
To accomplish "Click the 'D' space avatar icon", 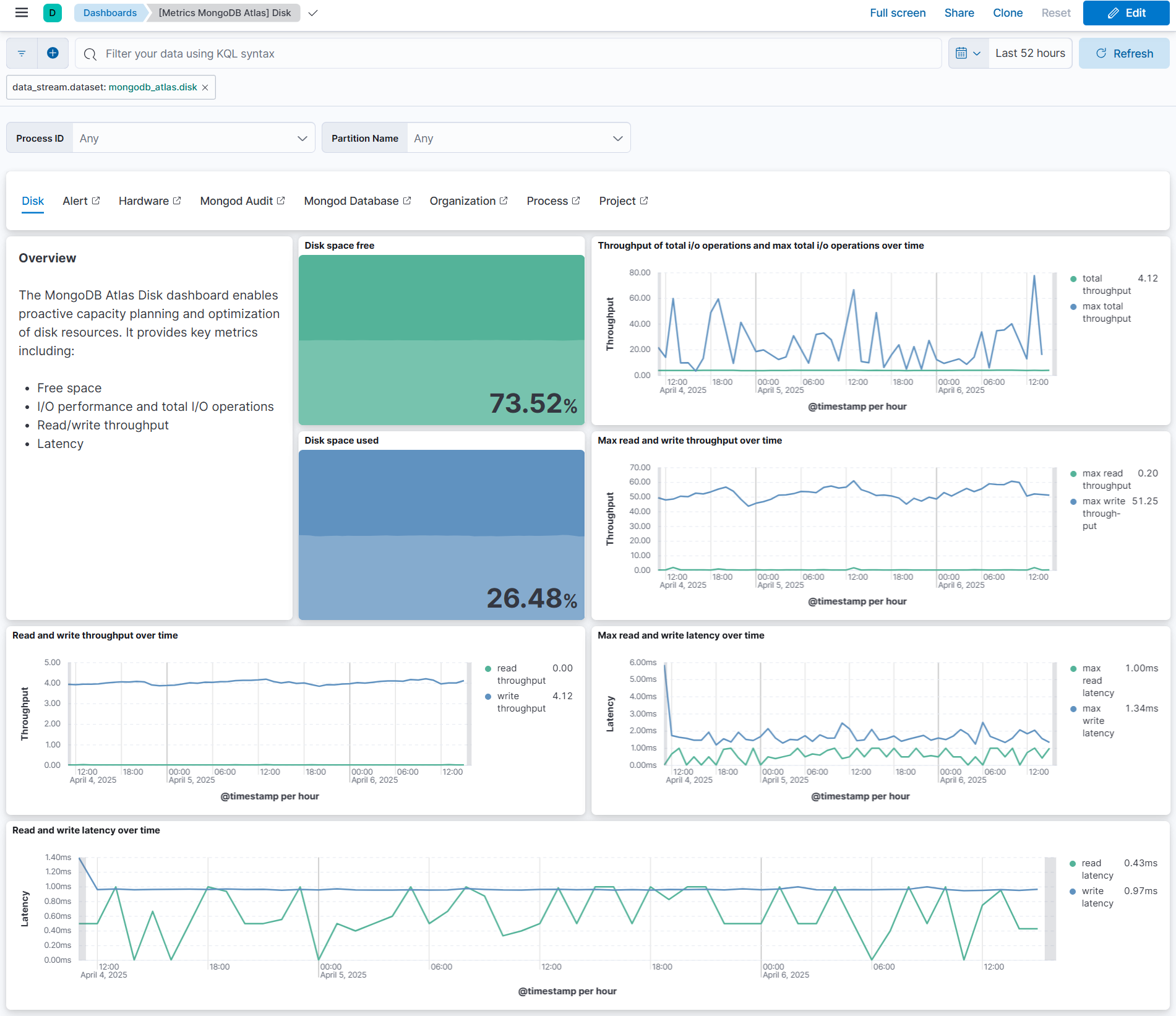I will (53, 12).
